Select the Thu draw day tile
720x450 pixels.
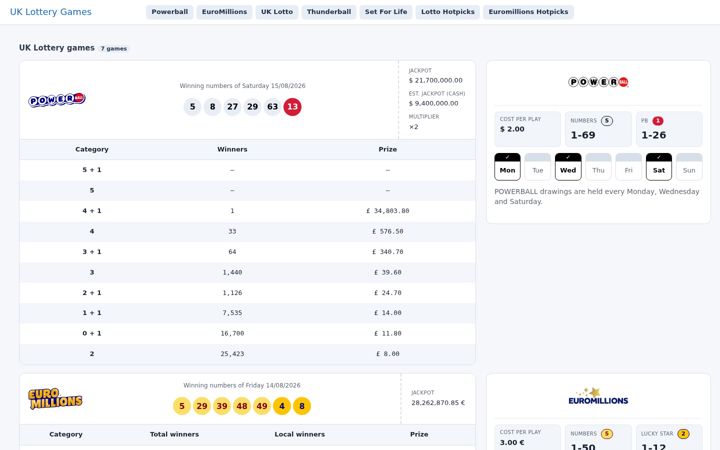pyautogui.click(x=598, y=167)
